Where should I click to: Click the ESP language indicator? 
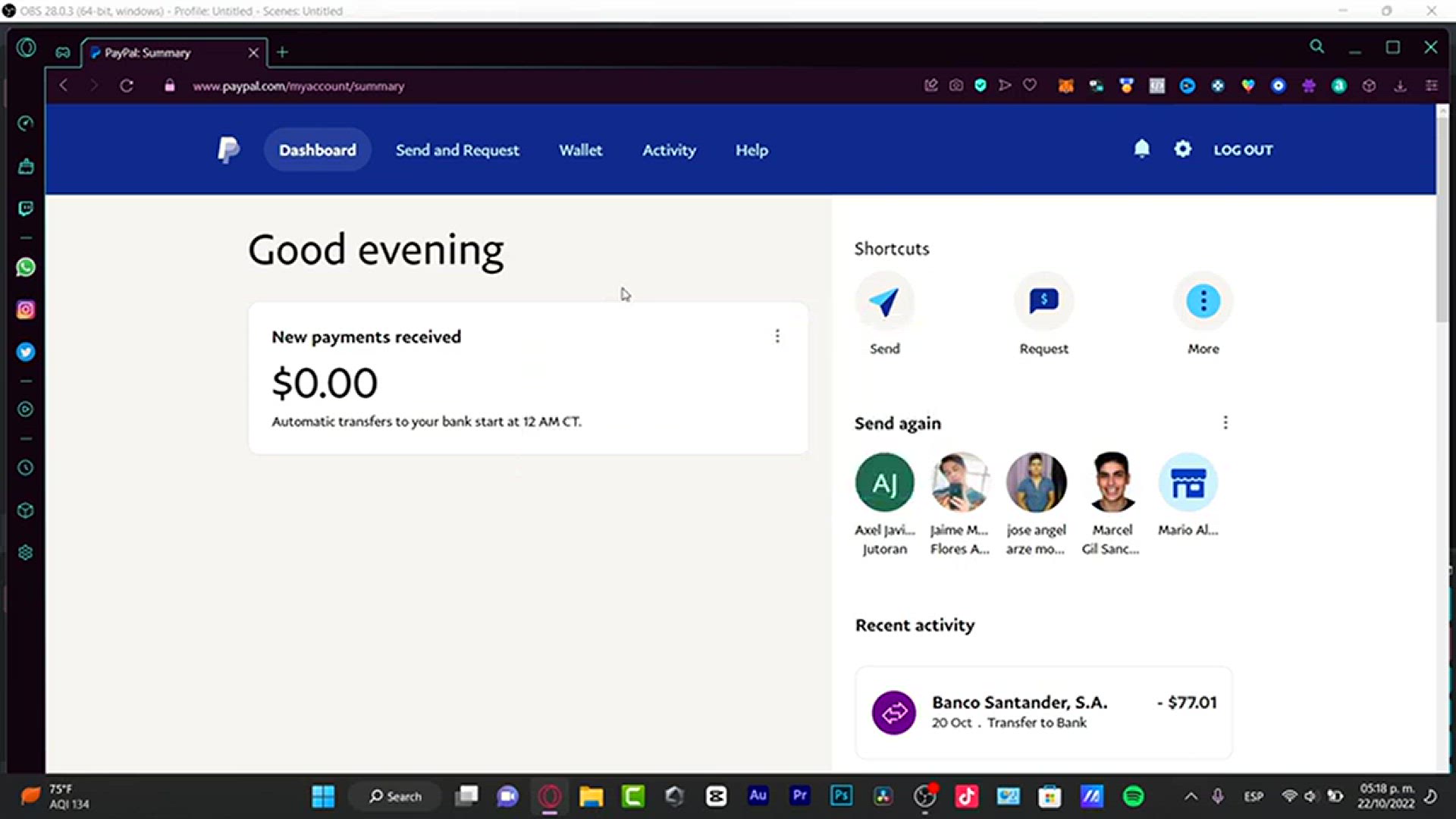point(1253,796)
